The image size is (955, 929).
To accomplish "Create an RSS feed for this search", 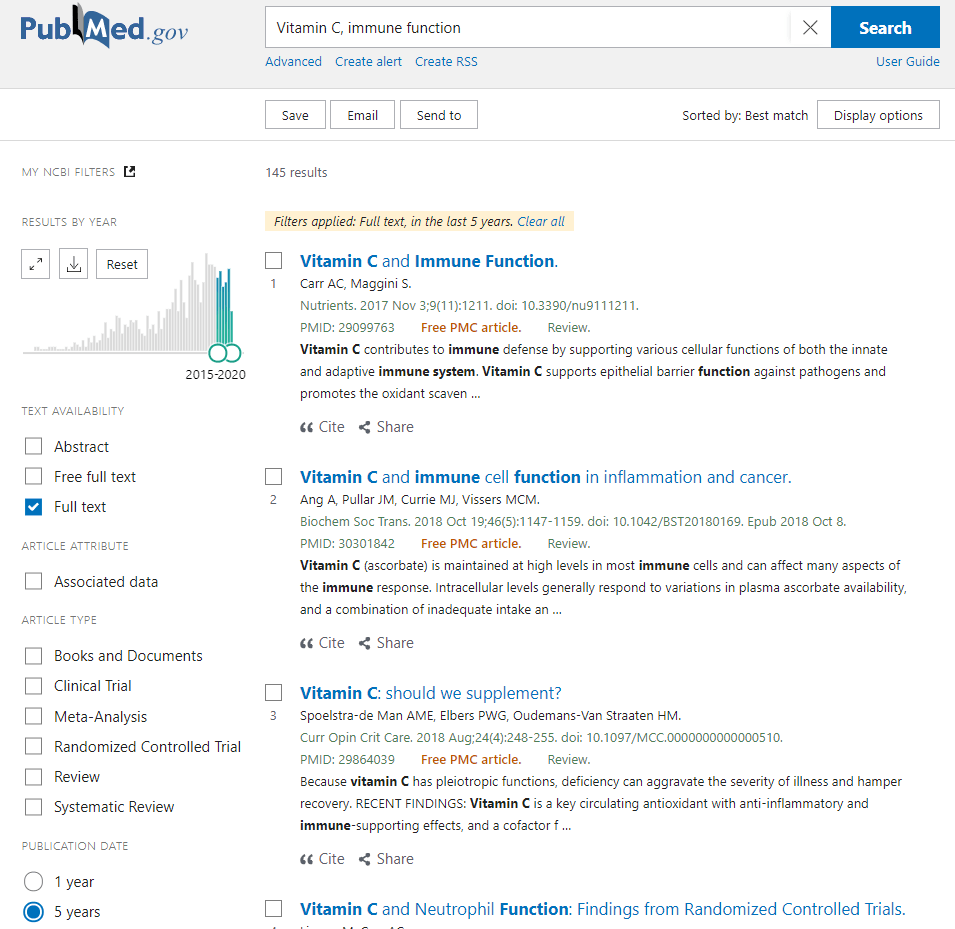I will (x=446, y=61).
